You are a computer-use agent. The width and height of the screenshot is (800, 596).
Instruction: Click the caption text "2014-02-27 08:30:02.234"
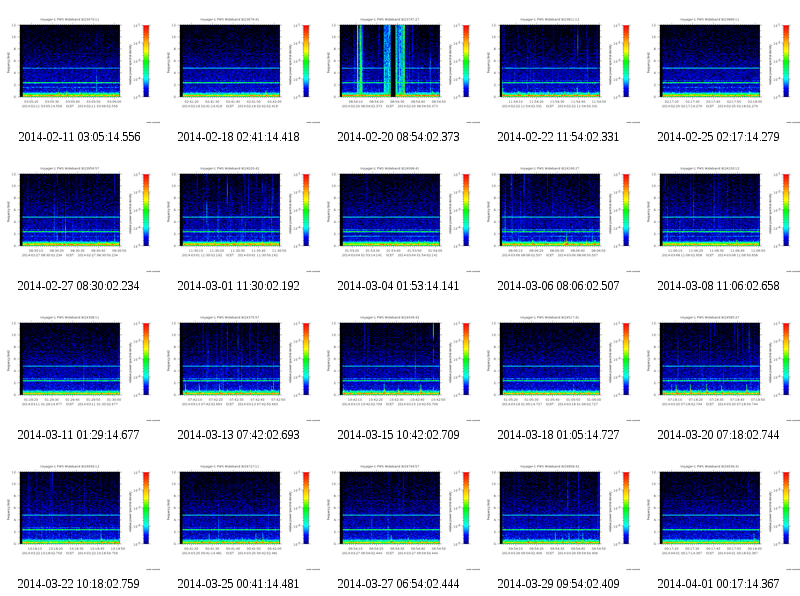tap(79, 286)
